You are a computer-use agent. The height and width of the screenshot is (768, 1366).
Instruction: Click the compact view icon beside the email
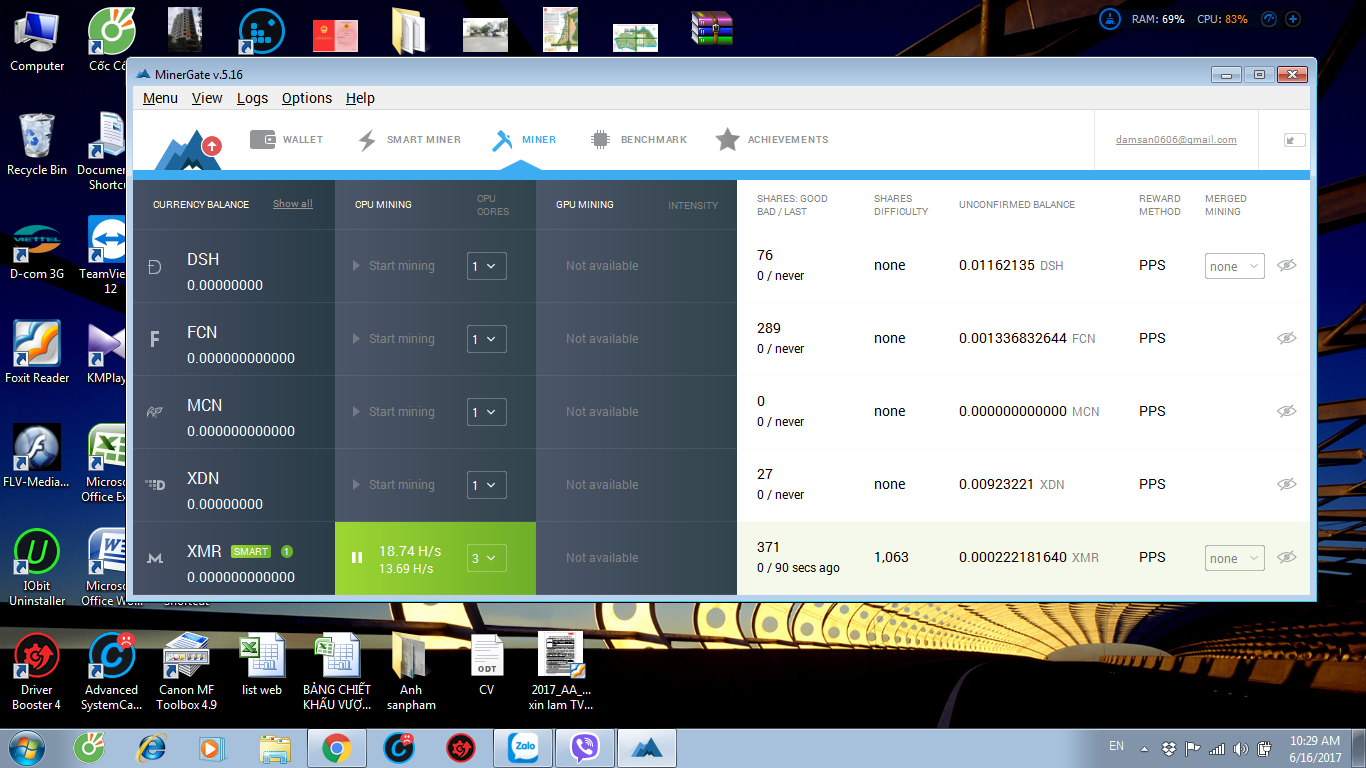click(x=1295, y=140)
